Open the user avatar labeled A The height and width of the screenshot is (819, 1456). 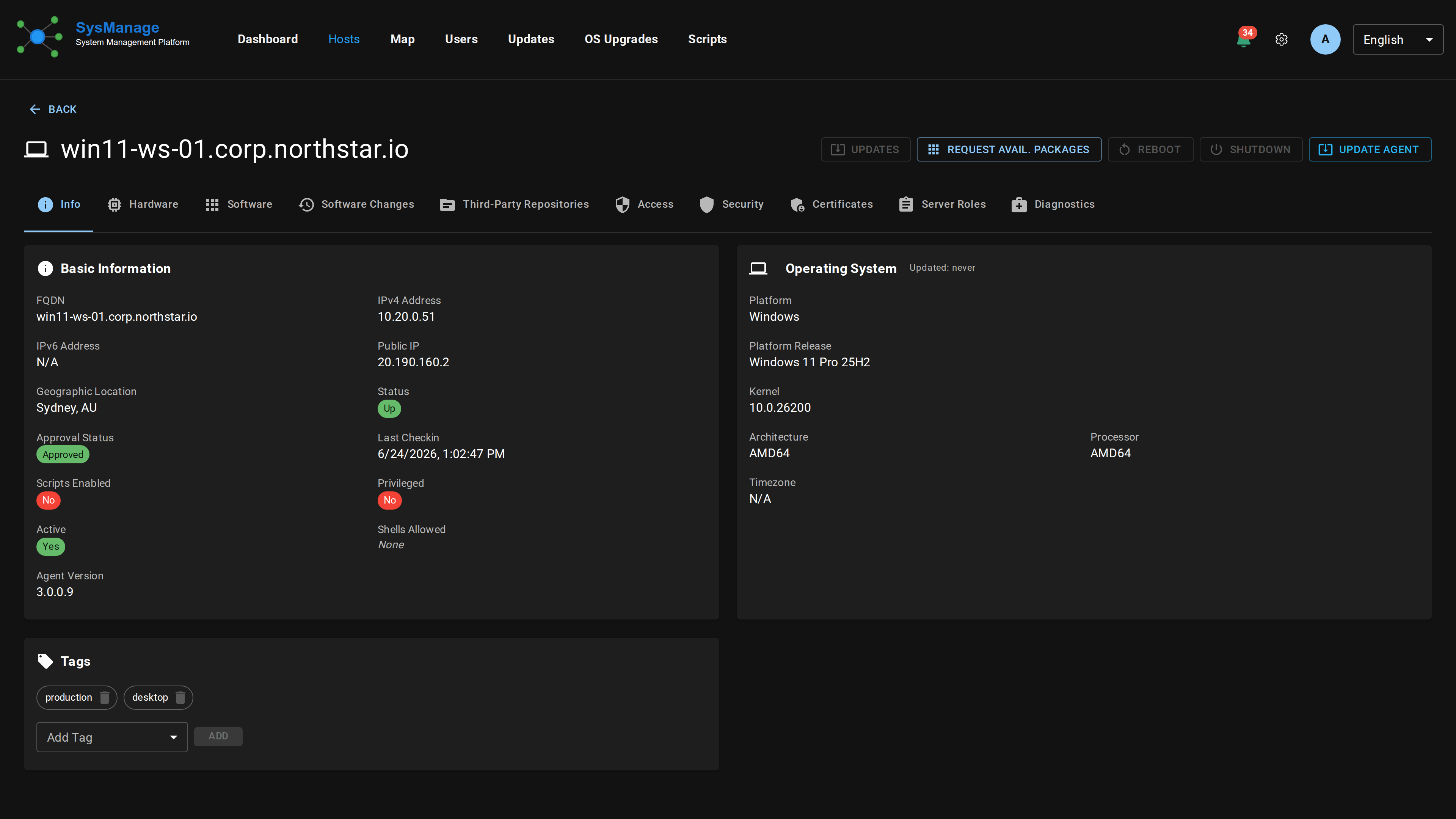point(1325,39)
